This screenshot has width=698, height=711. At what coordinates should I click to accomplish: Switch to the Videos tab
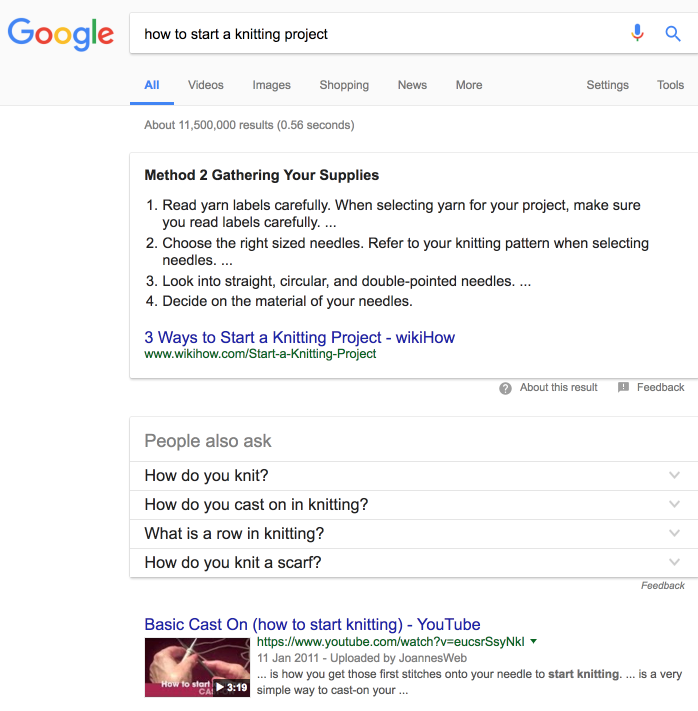[205, 85]
